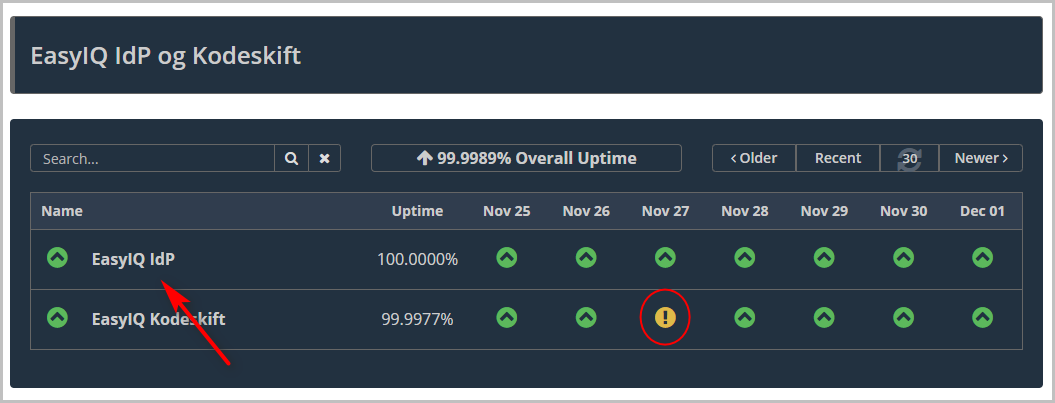1055x403 pixels.
Task: Open EasyIQ Kodeskift Nov 25 status icon
Action: (507, 318)
